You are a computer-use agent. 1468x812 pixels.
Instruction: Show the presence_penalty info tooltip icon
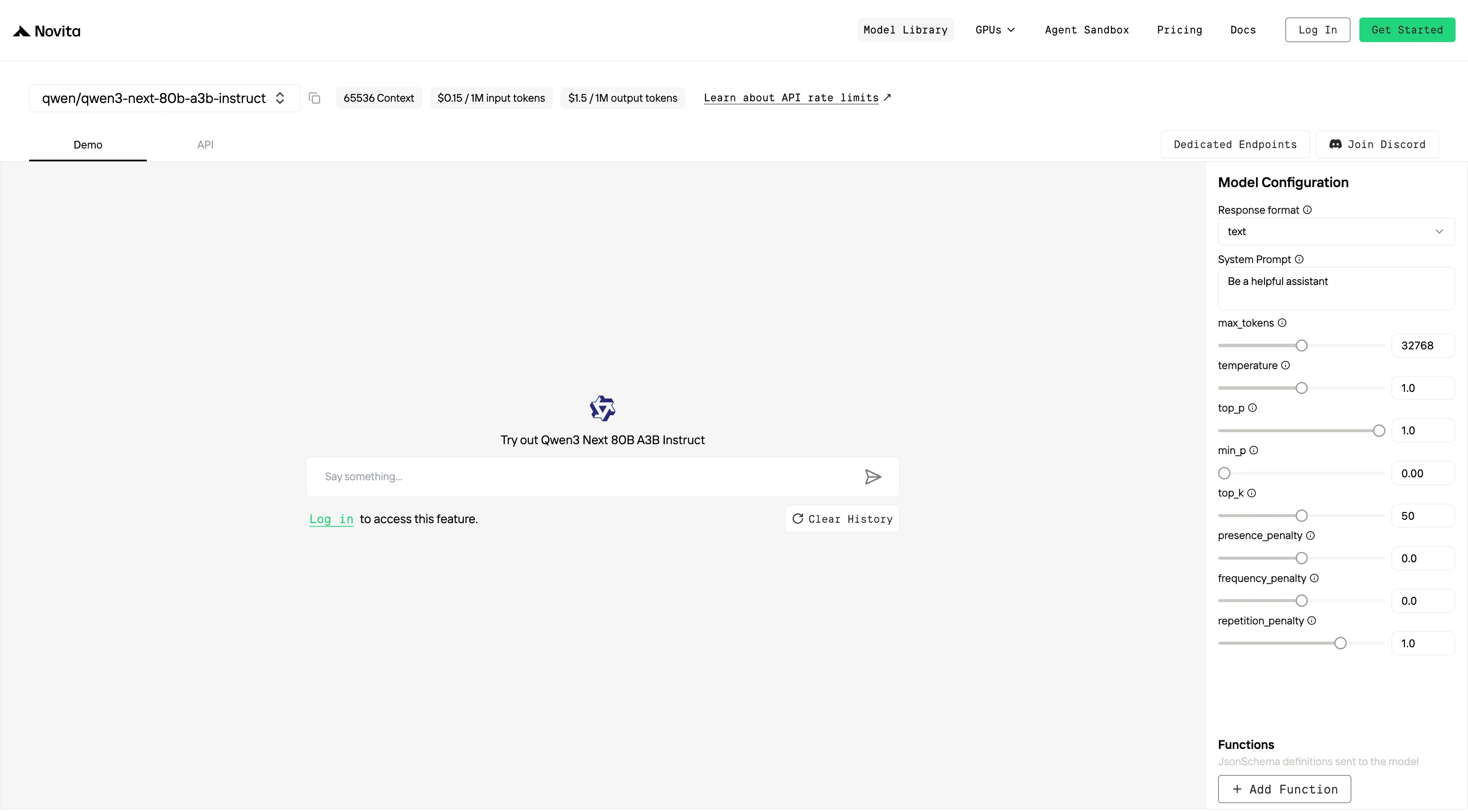coord(1311,536)
